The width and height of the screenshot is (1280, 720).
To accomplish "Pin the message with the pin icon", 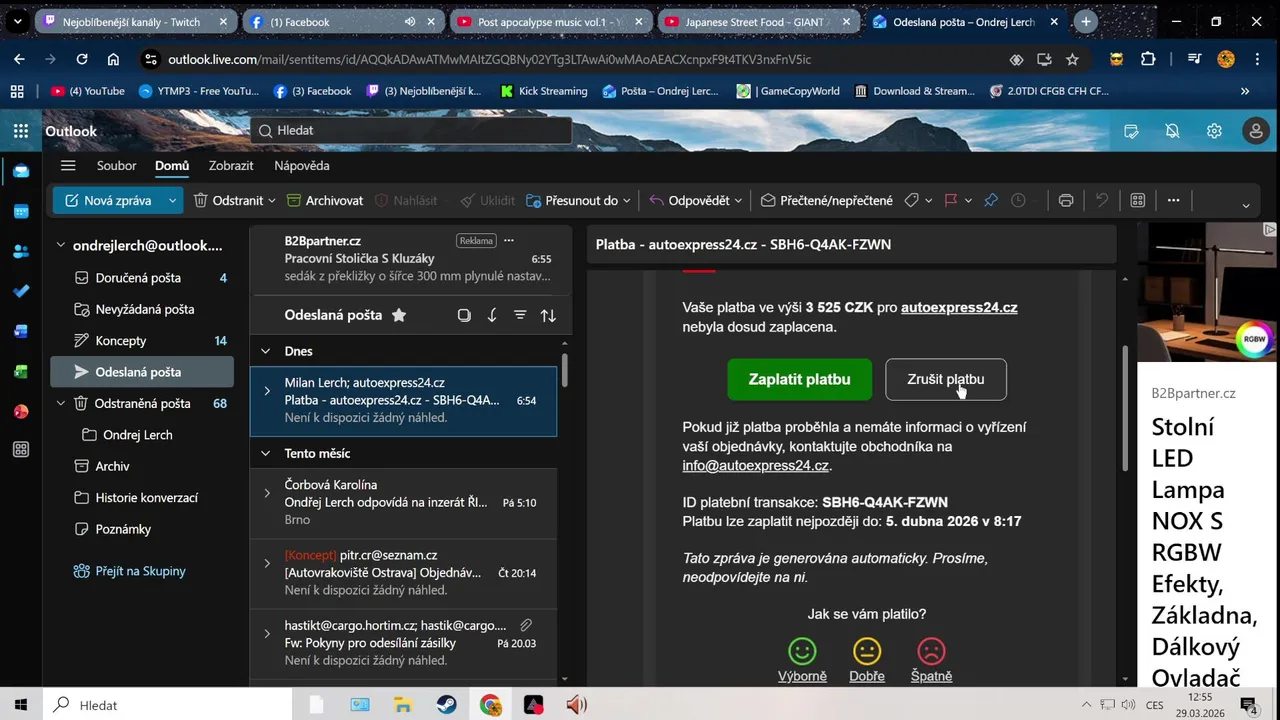I will (991, 201).
